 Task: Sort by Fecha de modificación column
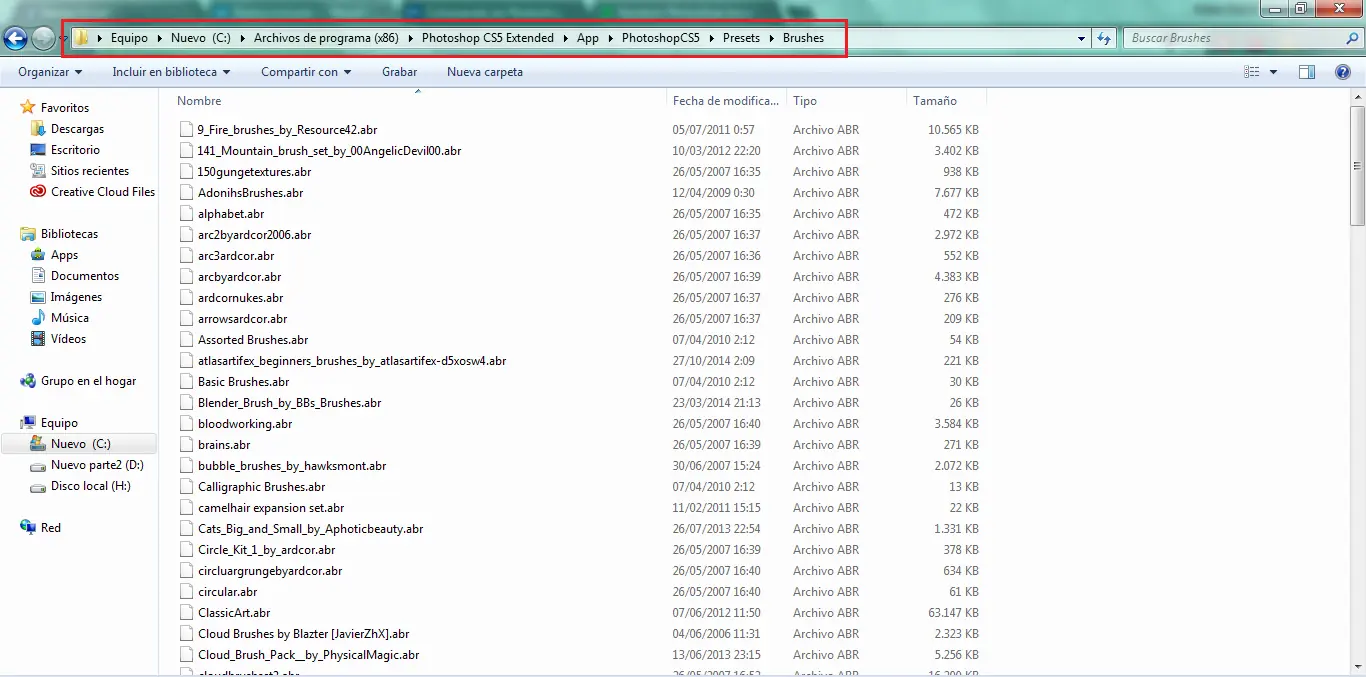point(726,101)
